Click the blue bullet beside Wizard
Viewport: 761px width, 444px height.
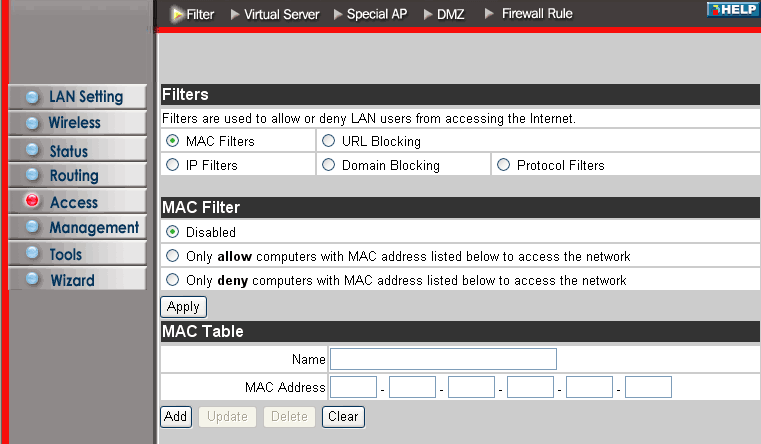(33, 279)
